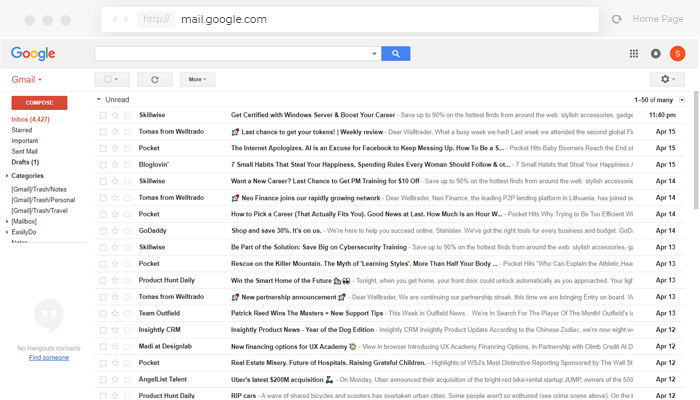700x400 pixels.
Task: Expand the [Mailbox] label
Action: tap(7, 221)
